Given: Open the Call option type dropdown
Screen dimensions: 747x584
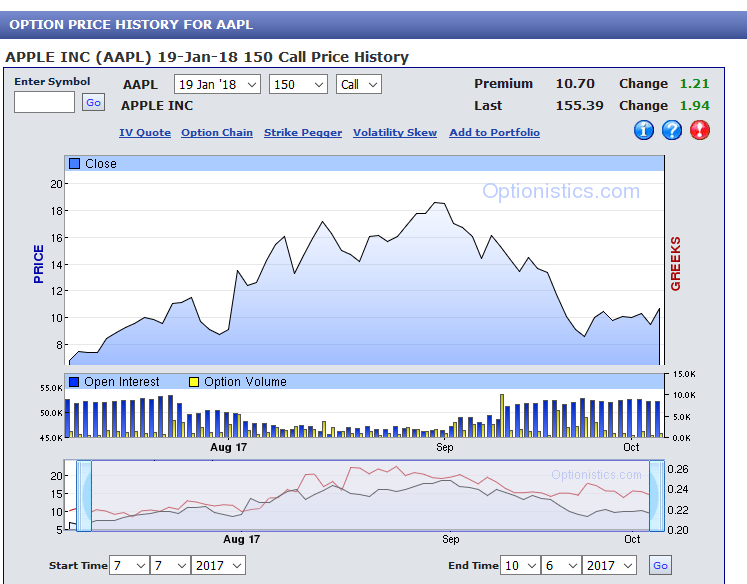Looking at the screenshot, I should point(359,84).
